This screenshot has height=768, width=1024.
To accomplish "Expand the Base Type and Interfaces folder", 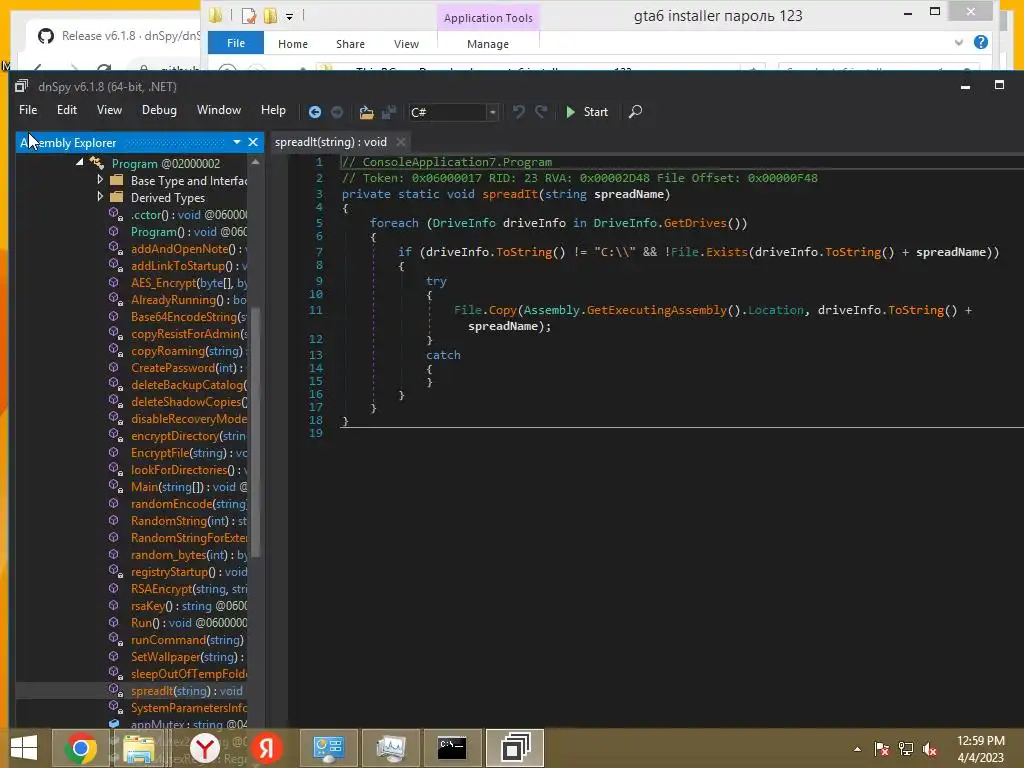I will click(100, 179).
